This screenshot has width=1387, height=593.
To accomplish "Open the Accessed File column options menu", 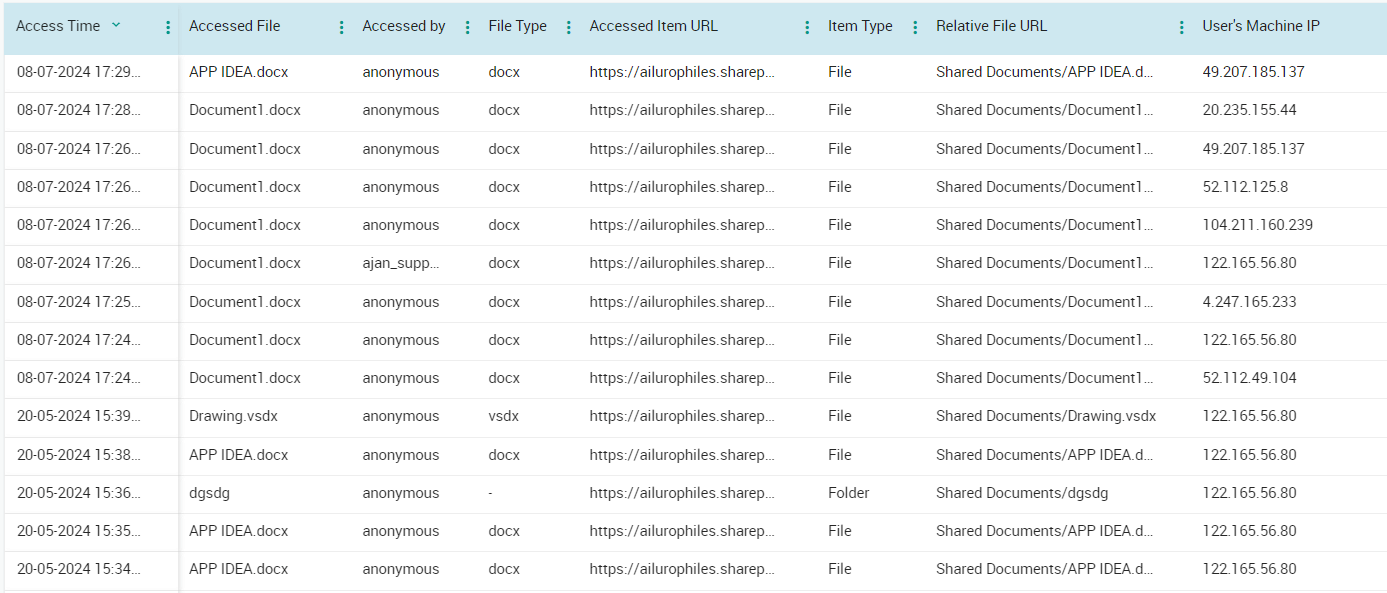I will tap(342, 28).
